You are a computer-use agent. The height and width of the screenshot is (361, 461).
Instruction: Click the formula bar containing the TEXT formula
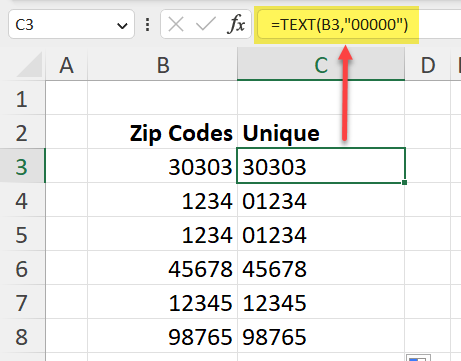358,25
